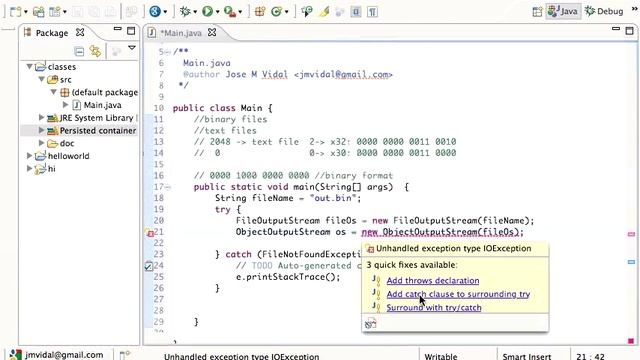The height and width of the screenshot is (360, 640).
Task: Toggle fold on the line 5 comment
Action: [168, 52]
